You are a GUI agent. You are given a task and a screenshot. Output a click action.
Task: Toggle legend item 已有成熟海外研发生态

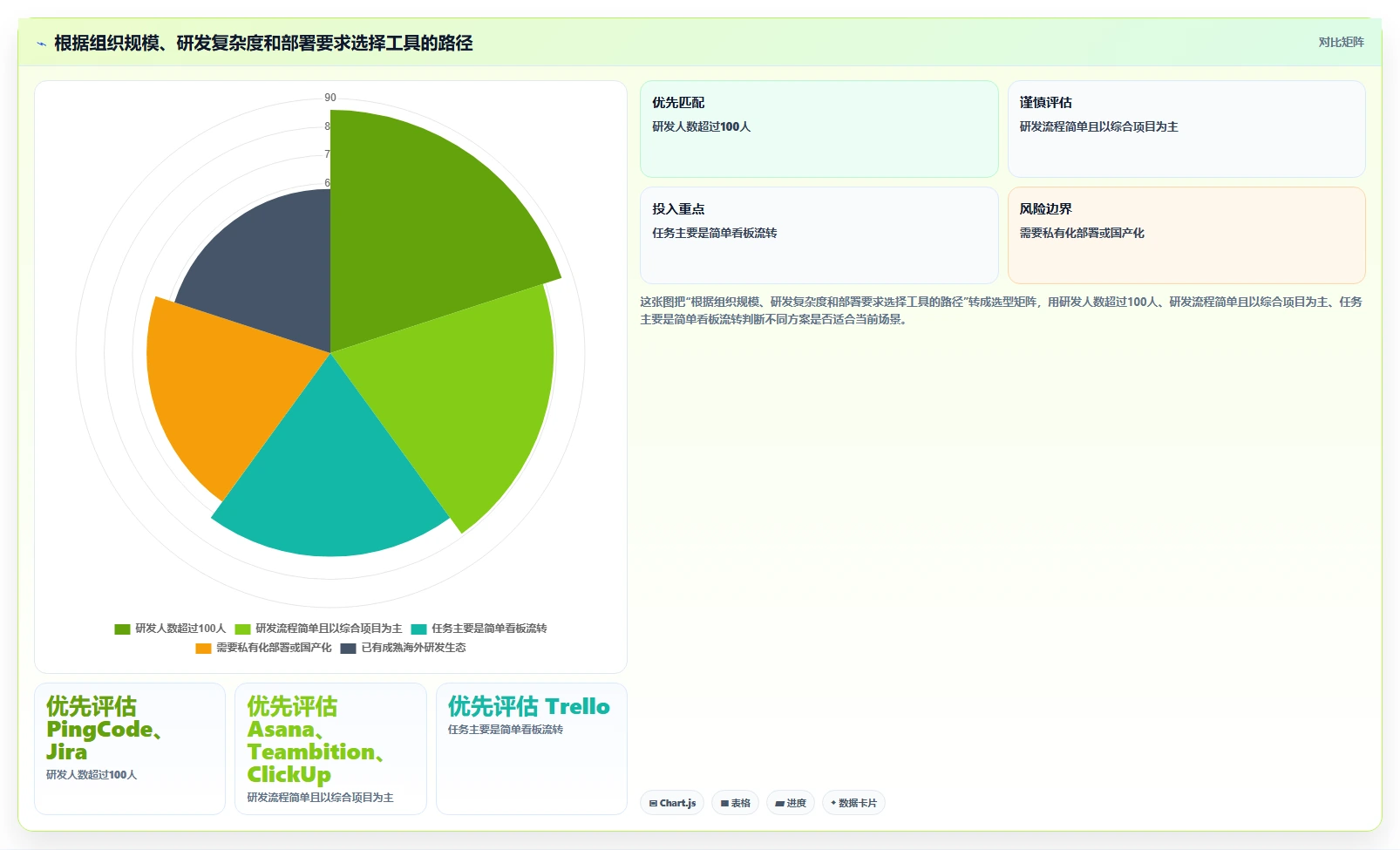pos(403,648)
